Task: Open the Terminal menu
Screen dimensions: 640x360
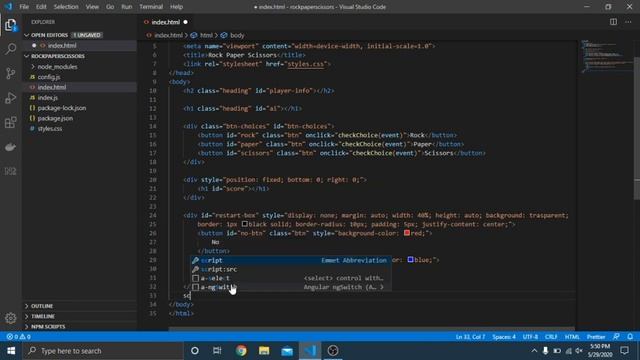Action: (151, 7)
